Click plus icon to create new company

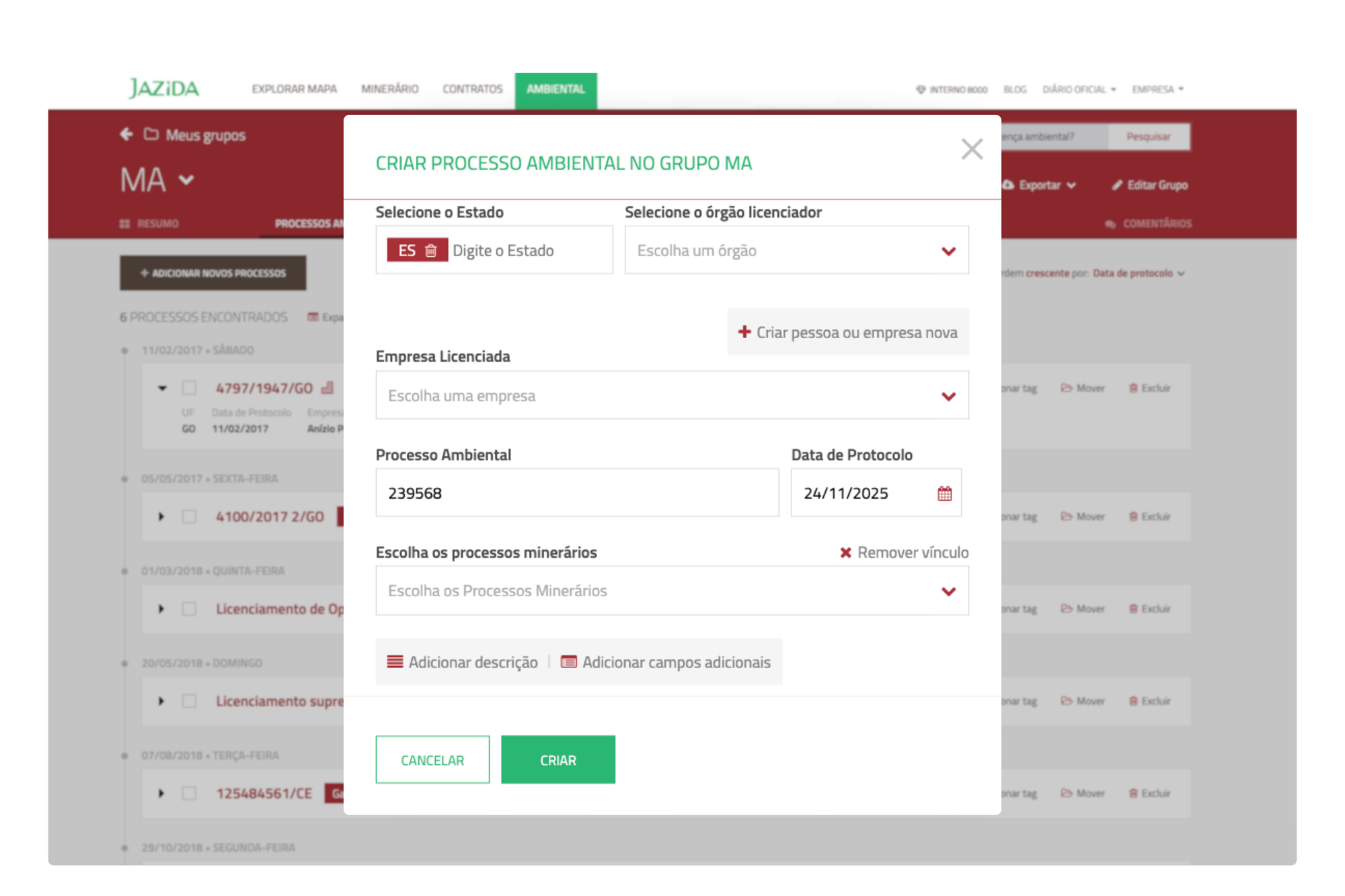click(744, 332)
